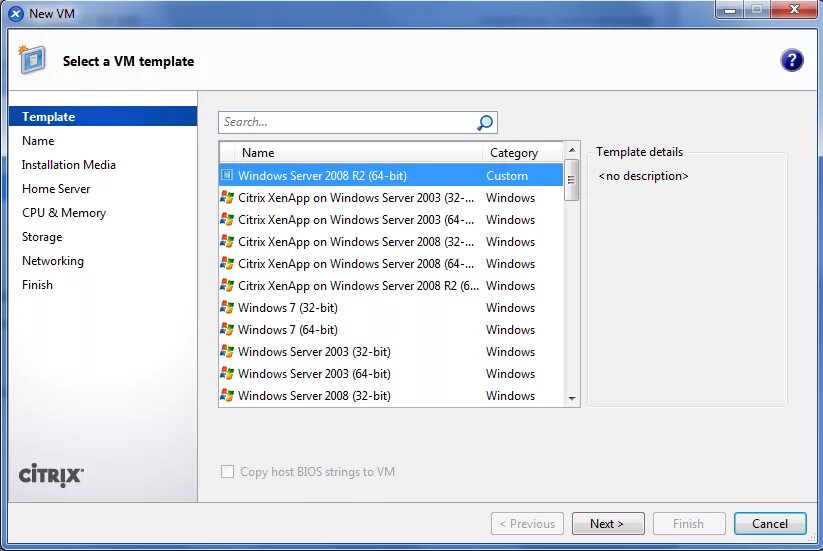Click the Cancel button
823x551 pixels.
click(770, 524)
